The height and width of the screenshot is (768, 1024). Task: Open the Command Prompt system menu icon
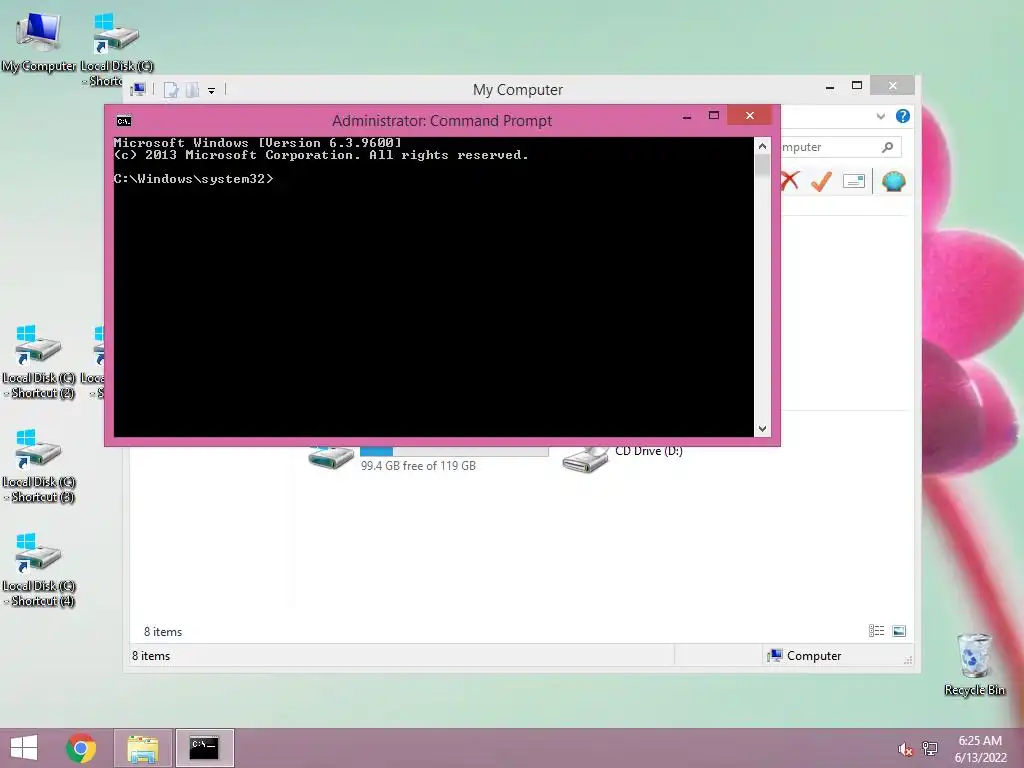pos(123,121)
